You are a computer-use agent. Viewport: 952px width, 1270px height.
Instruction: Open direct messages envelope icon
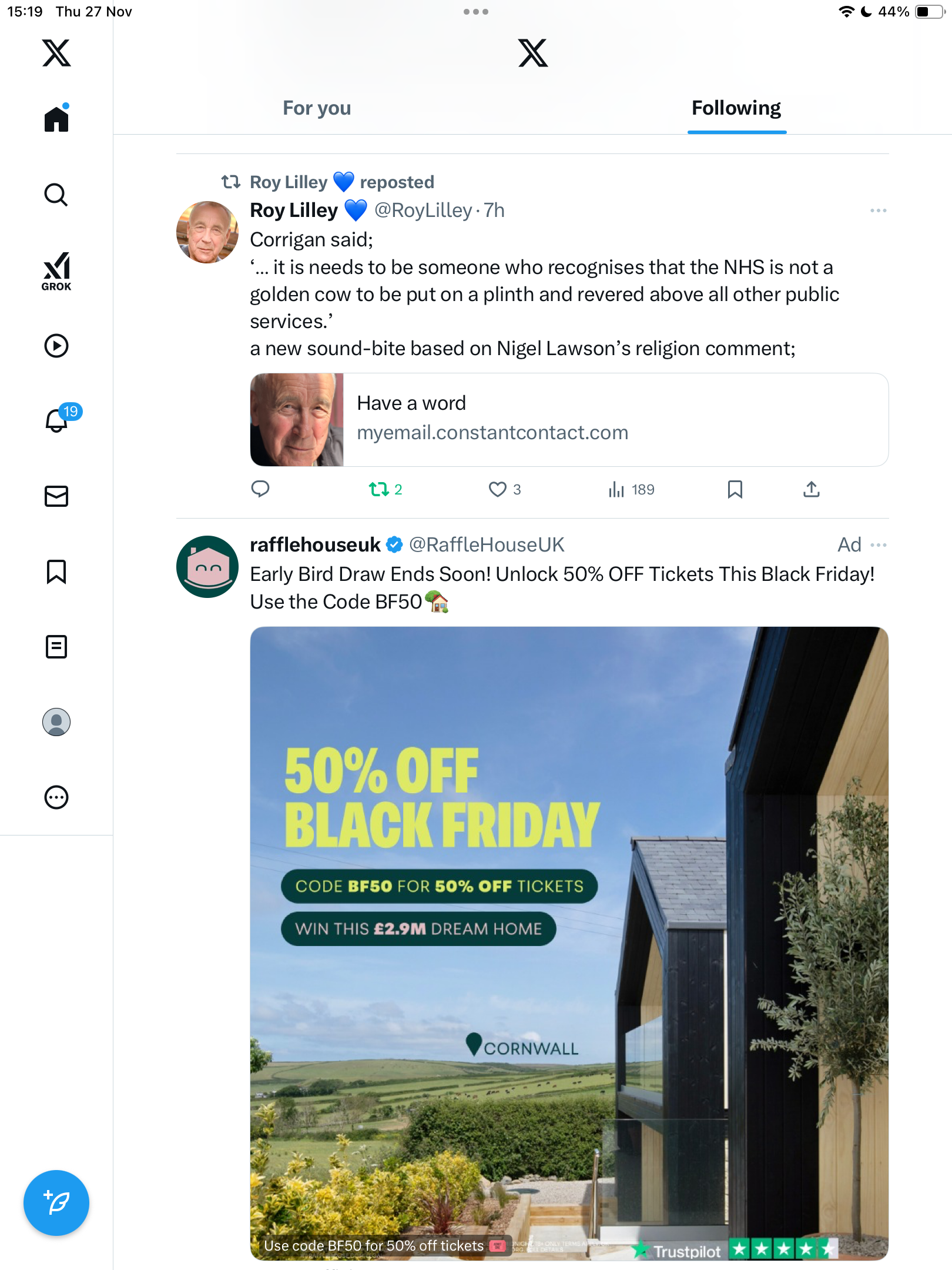pos(56,496)
